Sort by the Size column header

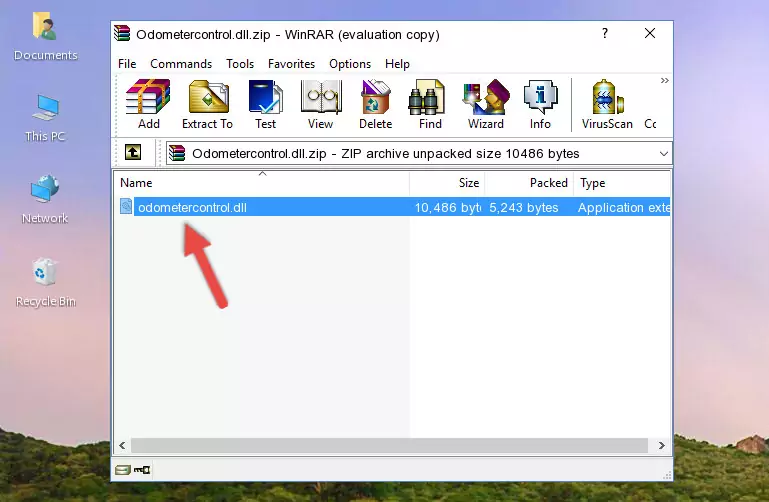coord(447,183)
